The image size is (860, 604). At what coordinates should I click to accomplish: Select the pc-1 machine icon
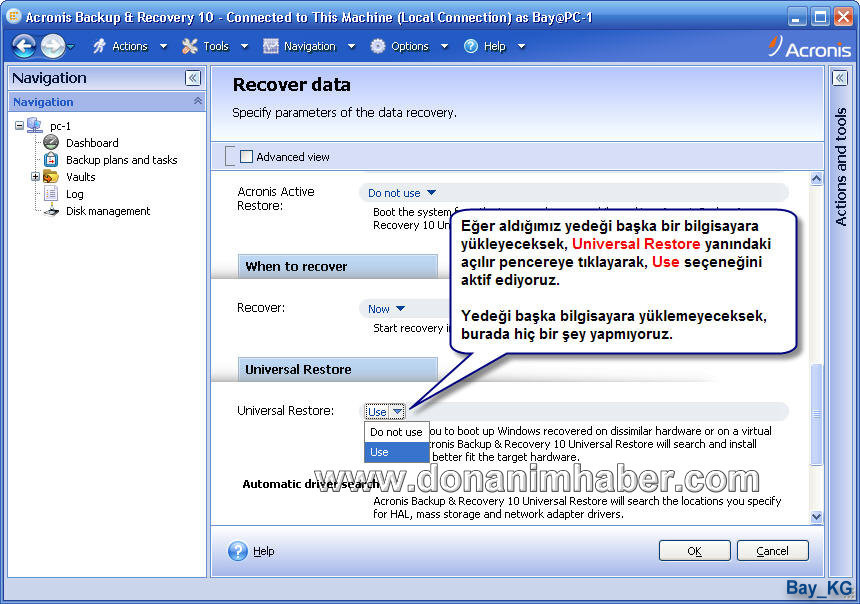coord(35,125)
